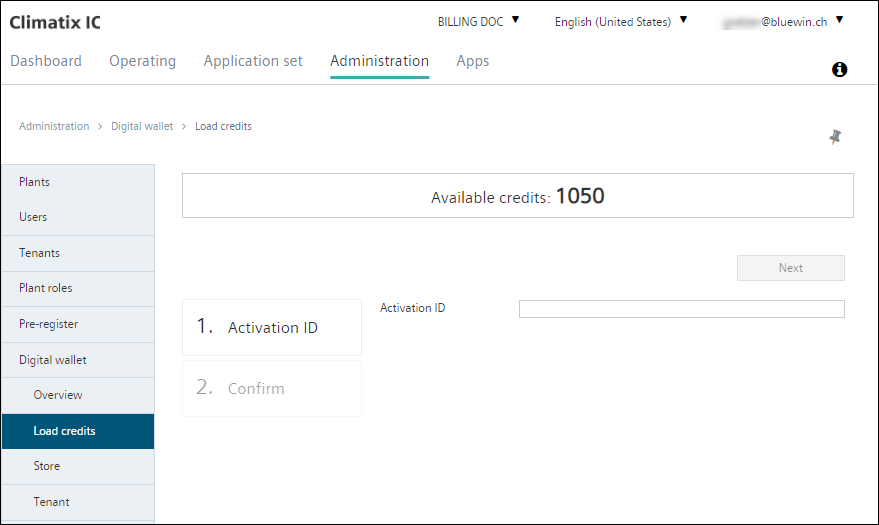Open Users in the sidebar
Viewport: 879px width, 525px height.
click(x=78, y=217)
